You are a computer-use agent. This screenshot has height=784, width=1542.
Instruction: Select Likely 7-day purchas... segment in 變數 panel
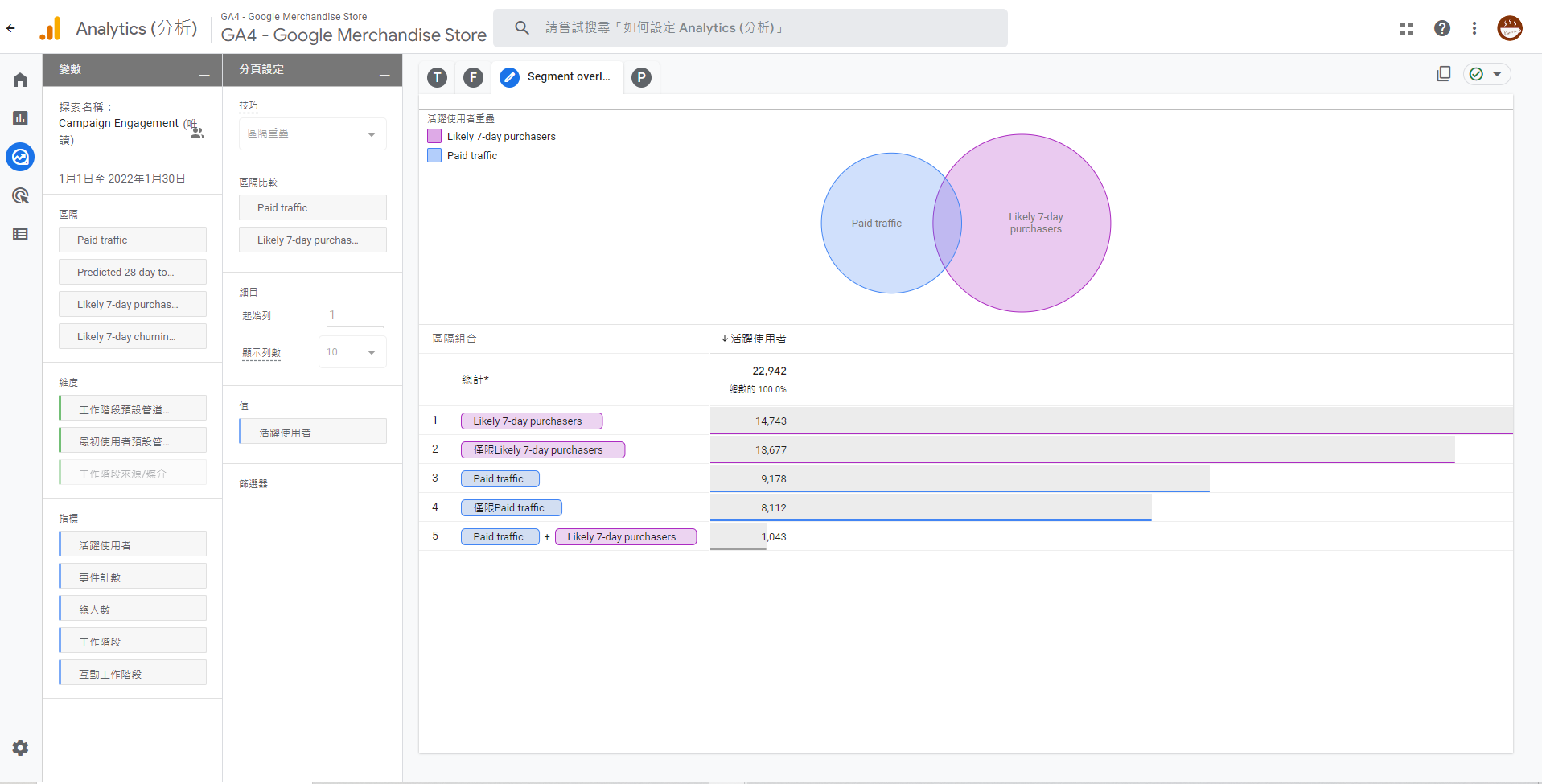[x=133, y=304]
